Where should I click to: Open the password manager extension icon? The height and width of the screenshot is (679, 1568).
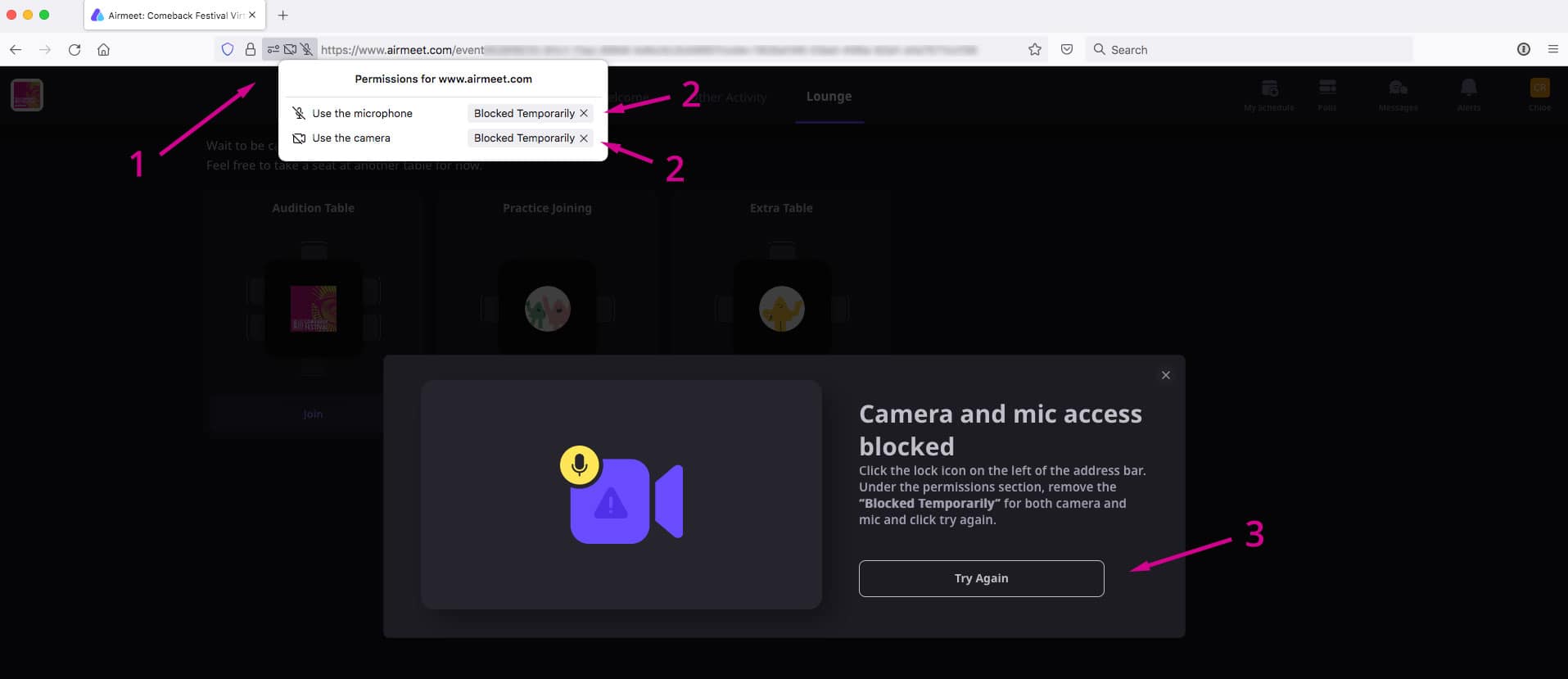pyautogui.click(x=1524, y=50)
